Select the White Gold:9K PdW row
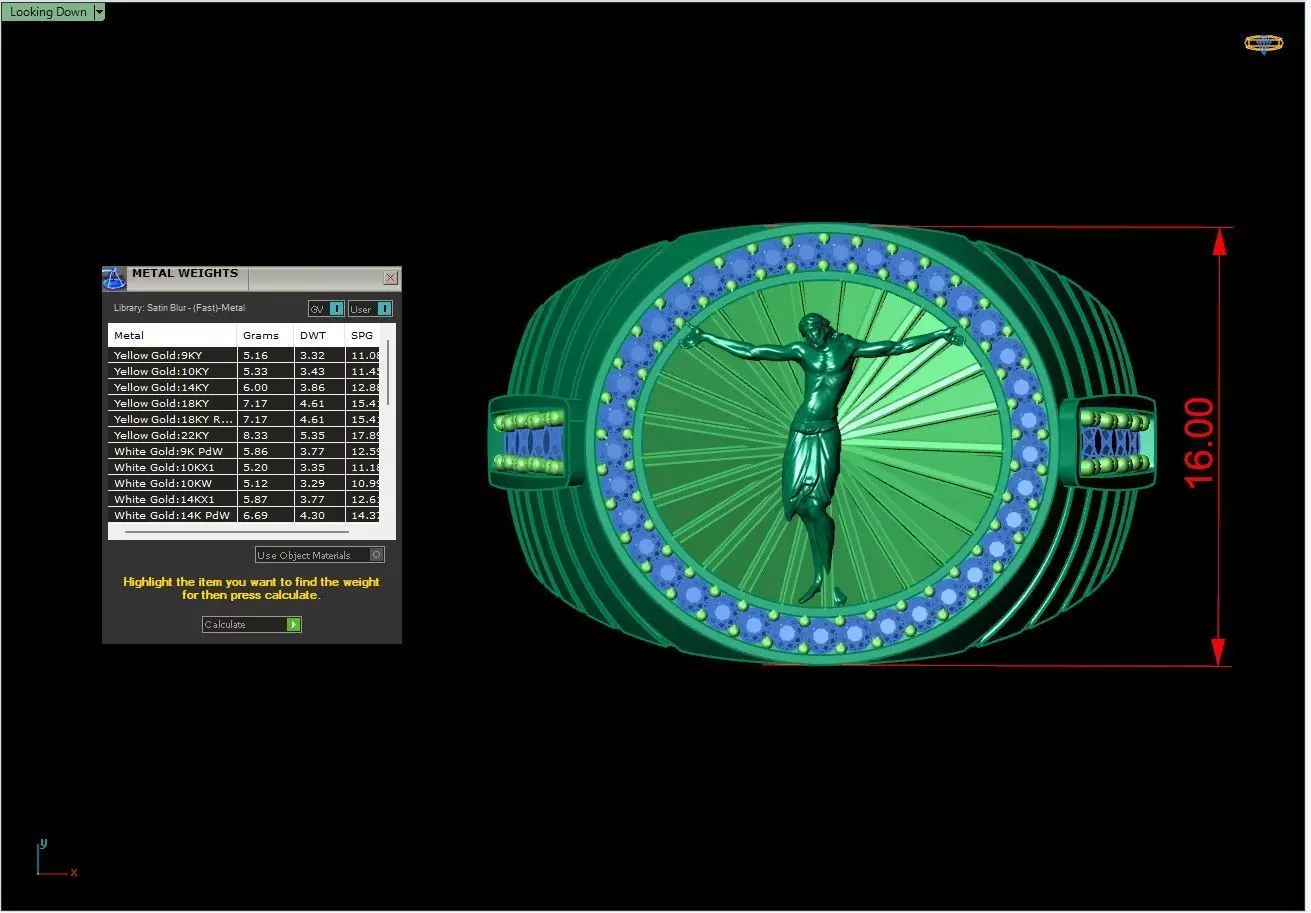Image resolution: width=1311 pixels, height=913 pixels. (x=245, y=451)
